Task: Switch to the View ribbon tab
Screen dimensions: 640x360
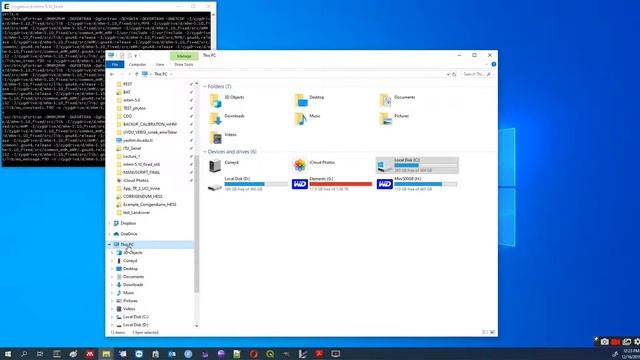Action: pos(160,64)
